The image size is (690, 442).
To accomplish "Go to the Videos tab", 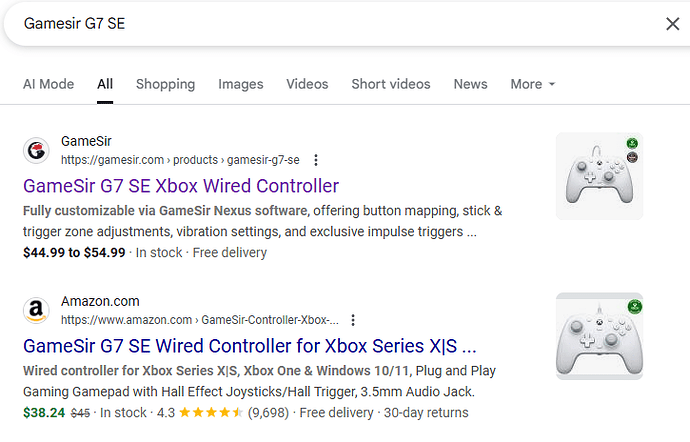I will click(307, 84).
